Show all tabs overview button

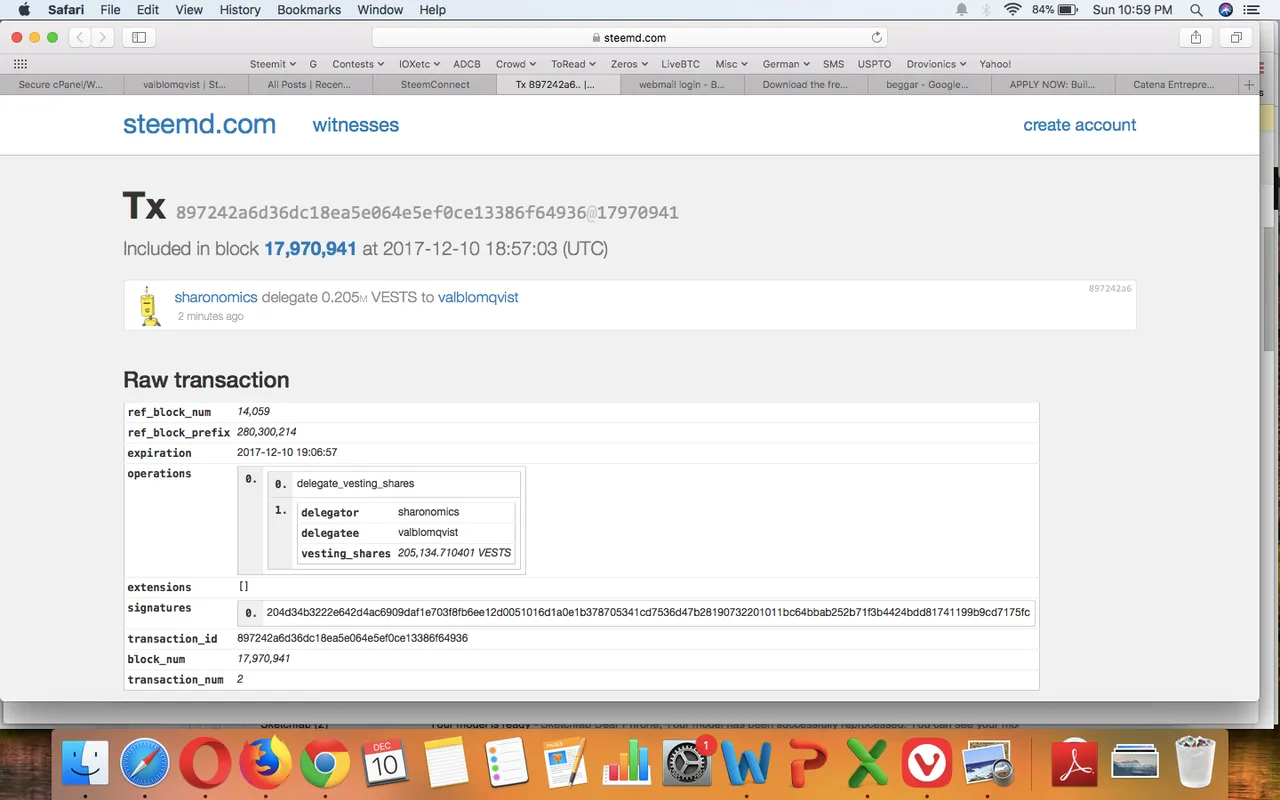coord(1236,37)
